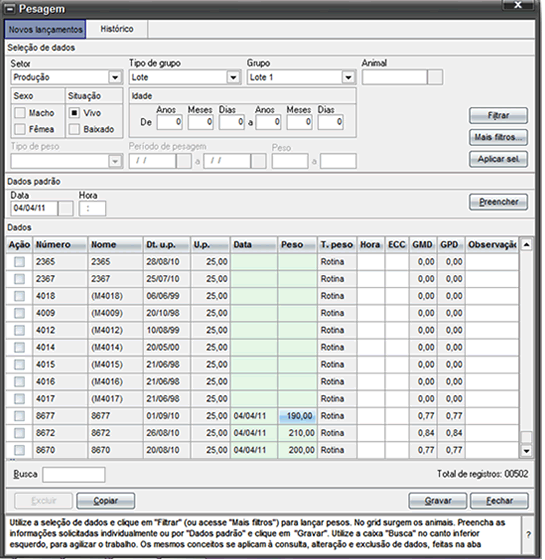This screenshot has width=545, height=560.
Task: Expand the Grupo dropdown showing Lote 1
Action: point(348,77)
